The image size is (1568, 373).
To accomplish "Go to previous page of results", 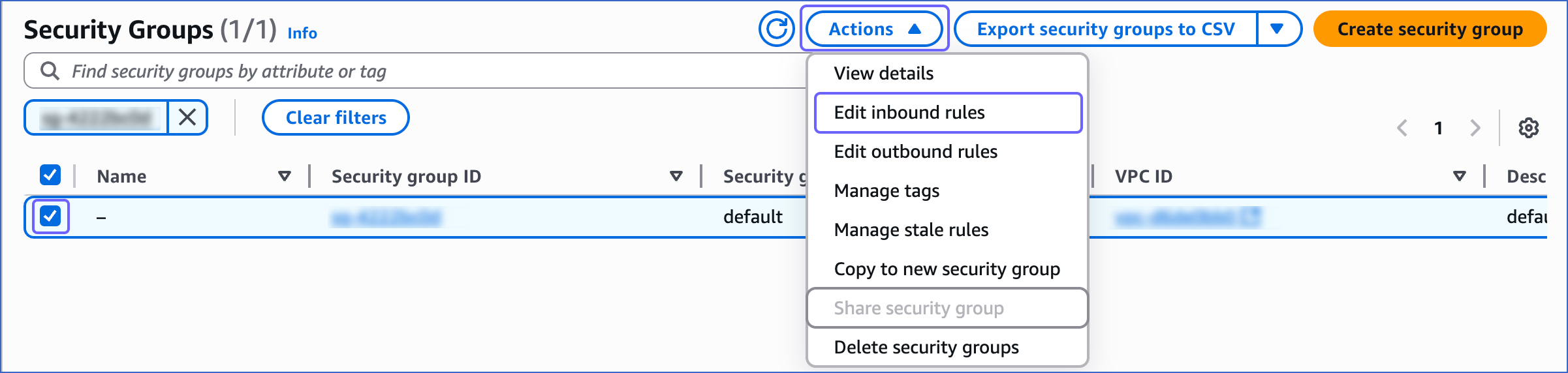I will [1402, 128].
